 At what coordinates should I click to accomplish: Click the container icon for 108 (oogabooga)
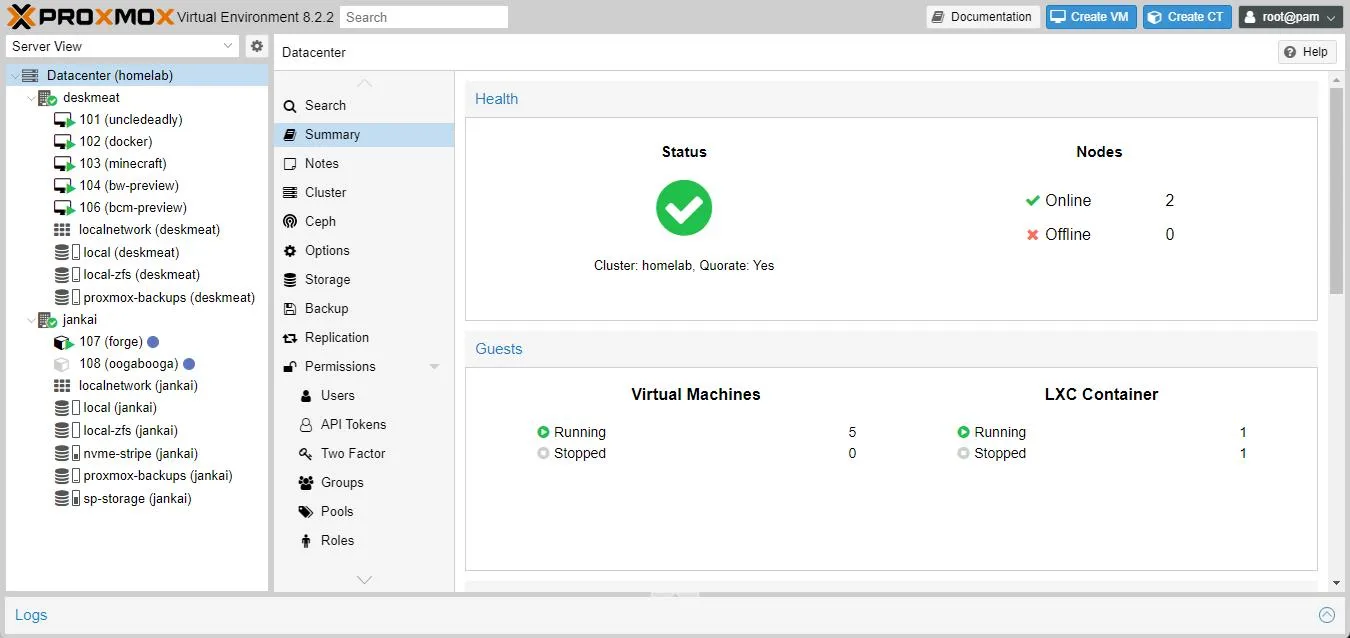[x=62, y=364]
